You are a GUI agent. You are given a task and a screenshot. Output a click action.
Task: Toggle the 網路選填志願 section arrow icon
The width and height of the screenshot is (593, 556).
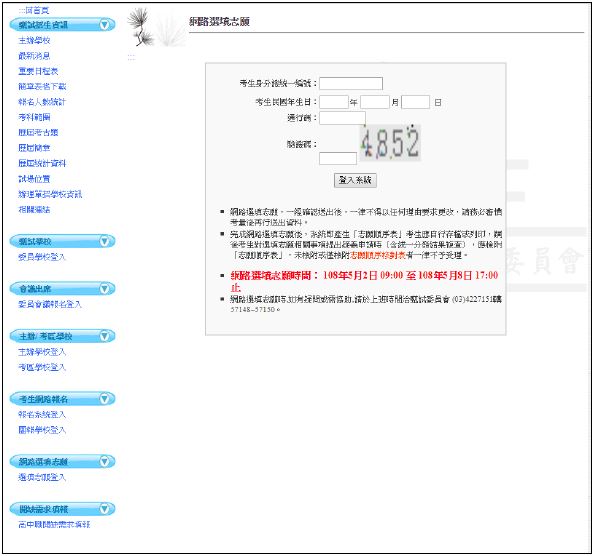105,461
